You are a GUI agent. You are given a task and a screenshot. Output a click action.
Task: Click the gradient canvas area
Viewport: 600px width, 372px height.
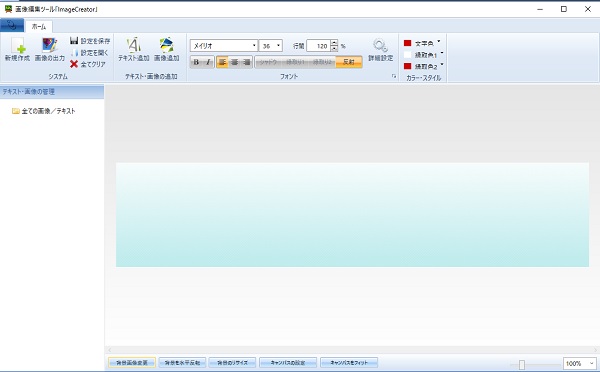pyautogui.click(x=352, y=215)
